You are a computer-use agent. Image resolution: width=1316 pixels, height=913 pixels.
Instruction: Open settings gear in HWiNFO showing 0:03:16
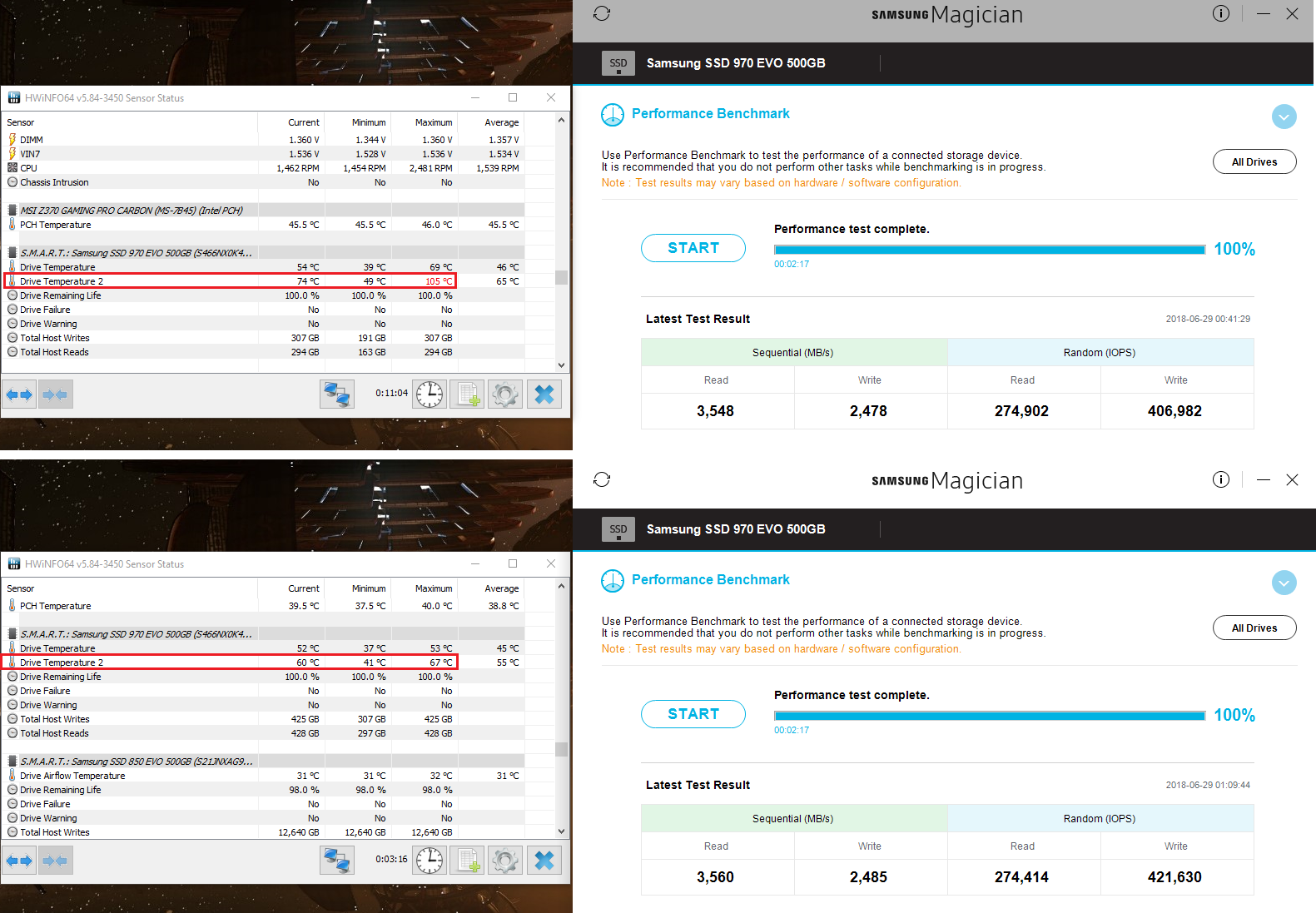(505, 861)
